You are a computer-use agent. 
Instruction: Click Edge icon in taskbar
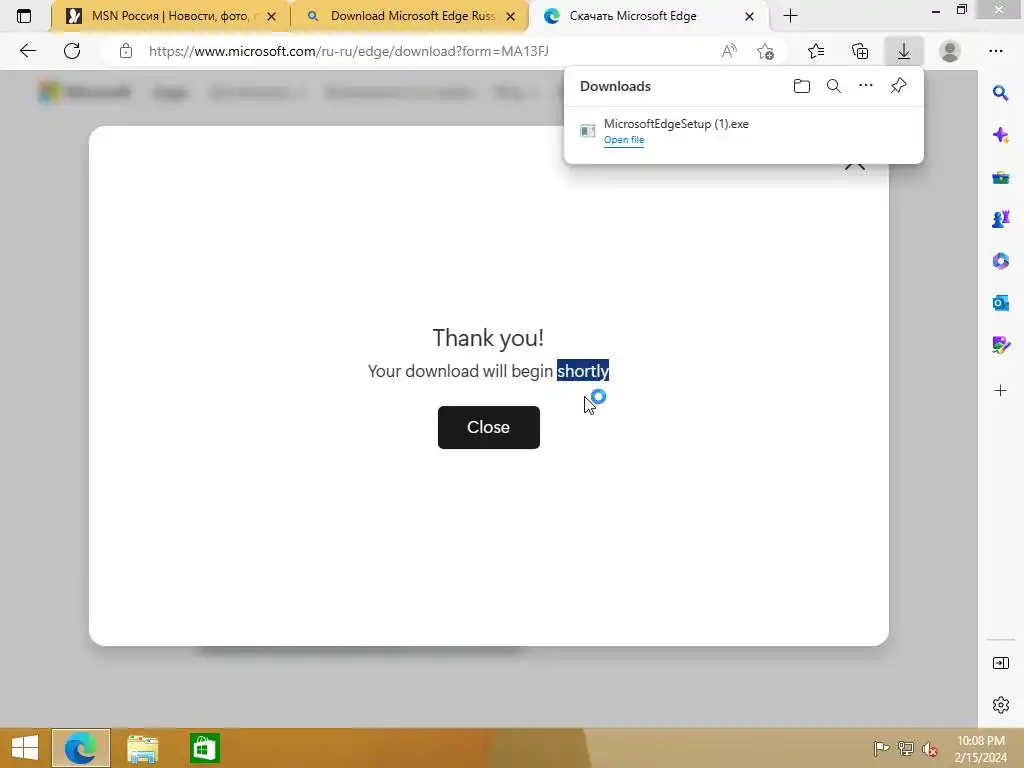[x=81, y=748]
